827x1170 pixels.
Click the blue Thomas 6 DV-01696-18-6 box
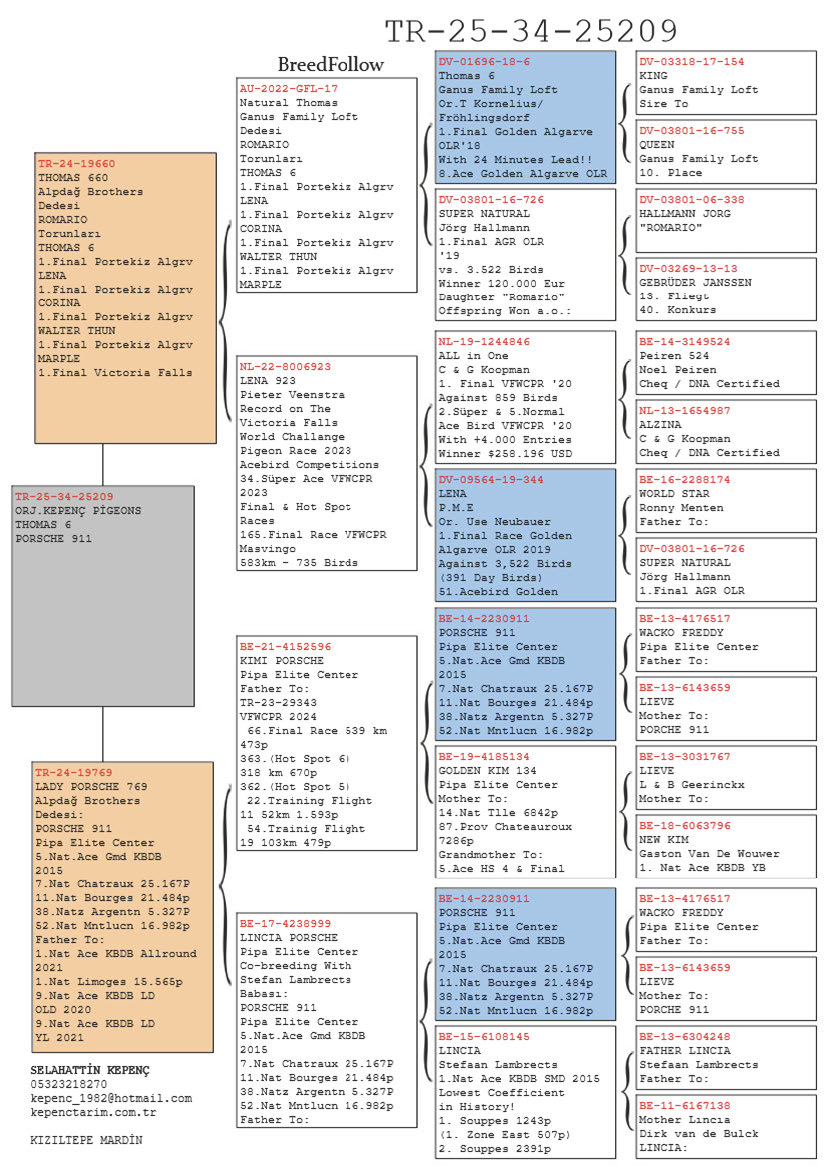(525, 117)
